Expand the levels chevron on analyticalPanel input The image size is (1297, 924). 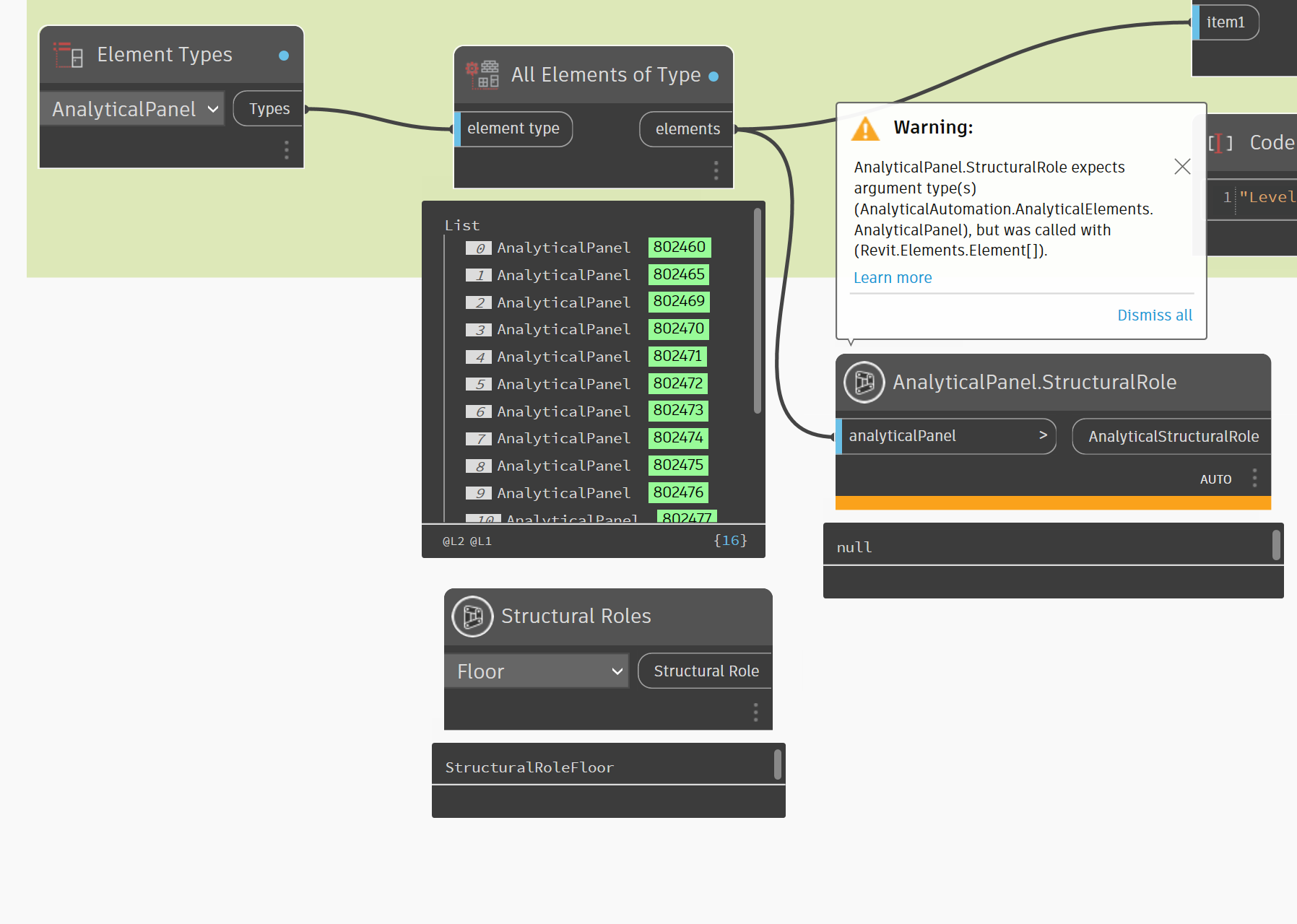click(1043, 435)
